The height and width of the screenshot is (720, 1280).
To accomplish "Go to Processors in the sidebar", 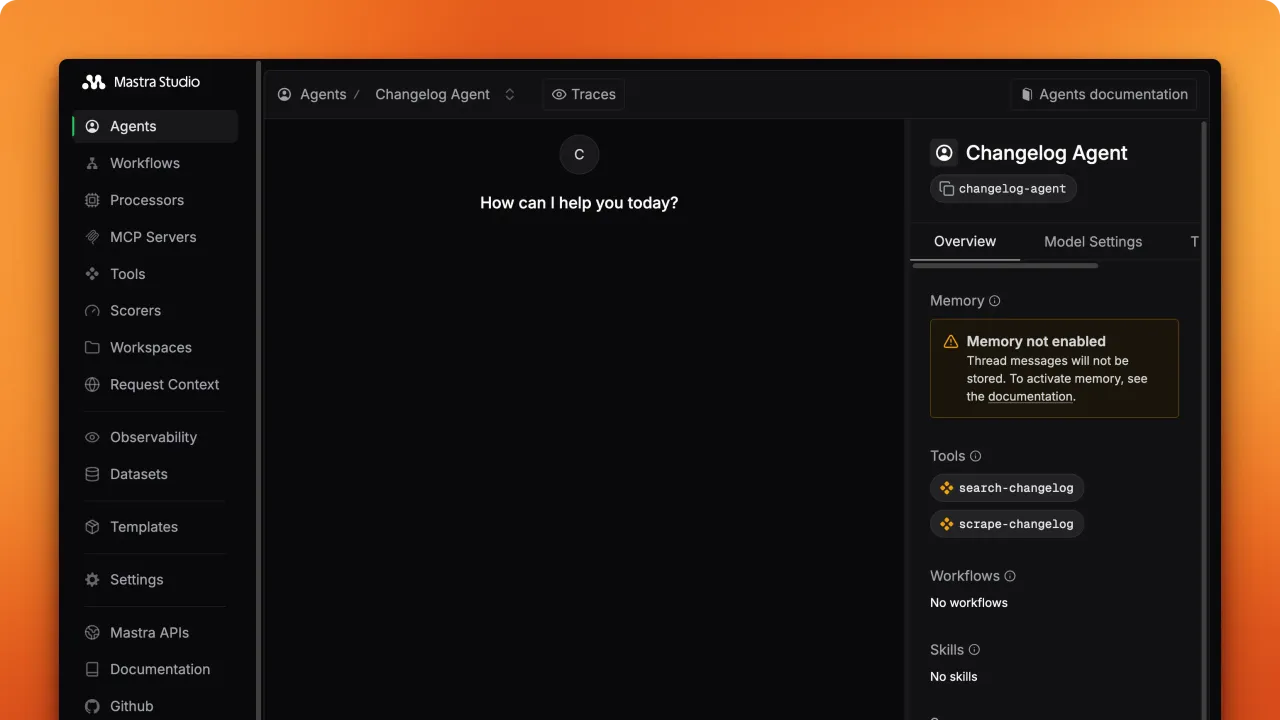I will tap(155, 200).
